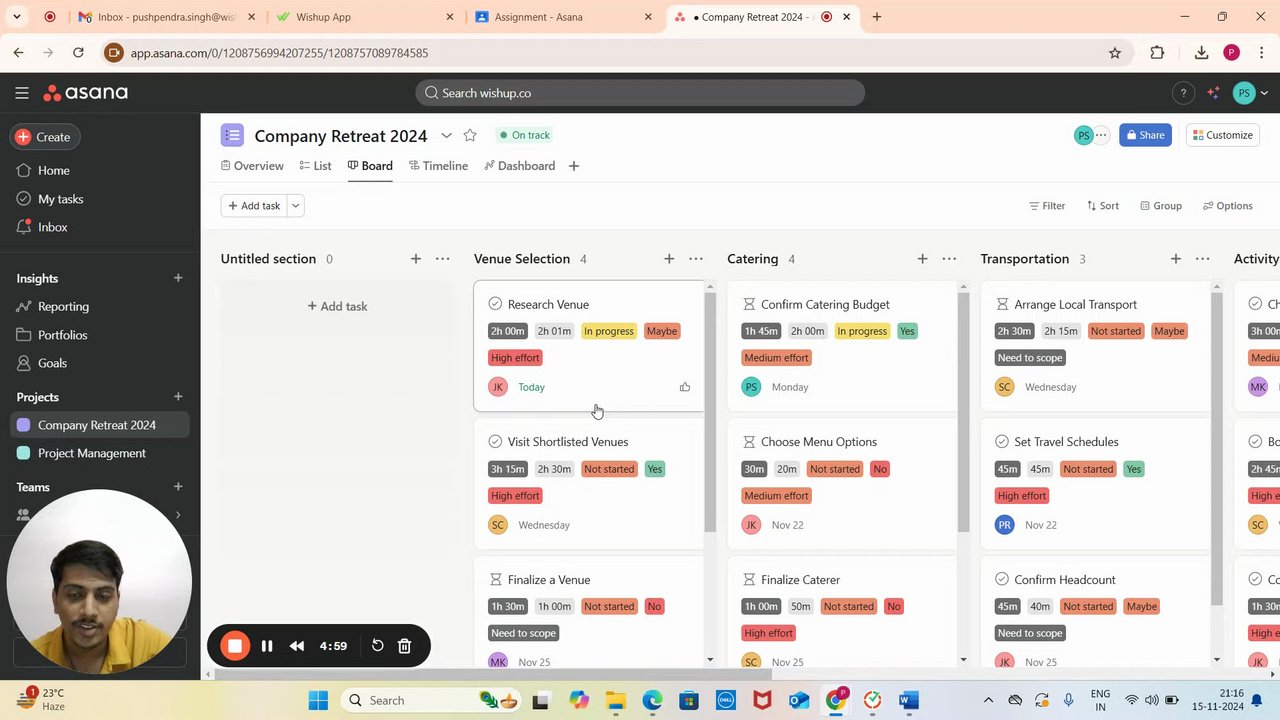The width and height of the screenshot is (1280, 720).
Task: Open the help question mark icon
Action: coord(1183,93)
